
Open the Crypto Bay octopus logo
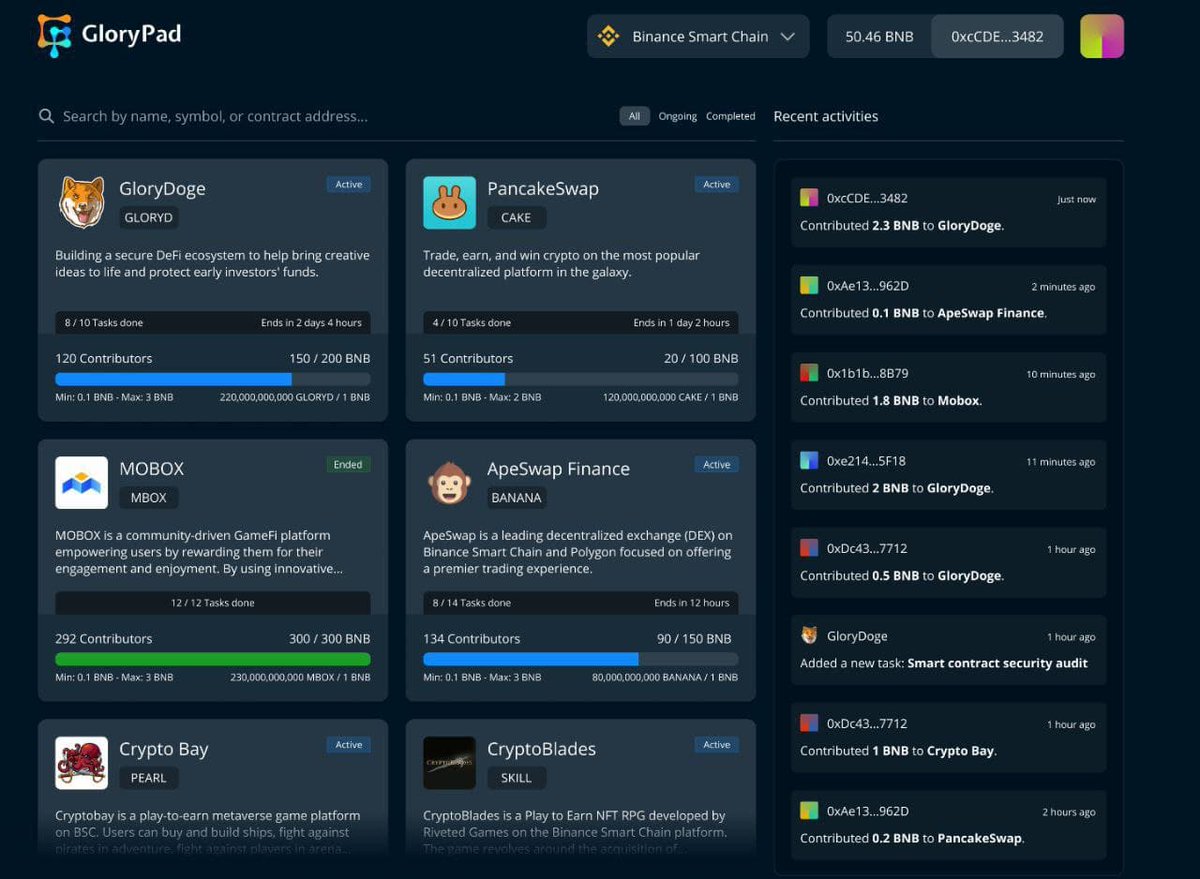[81, 763]
